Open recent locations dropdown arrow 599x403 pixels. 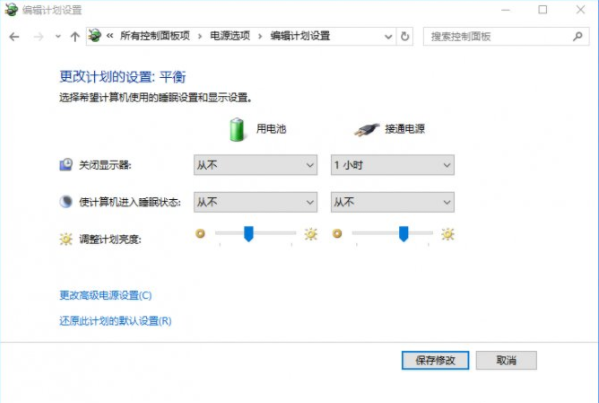[58, 37]
